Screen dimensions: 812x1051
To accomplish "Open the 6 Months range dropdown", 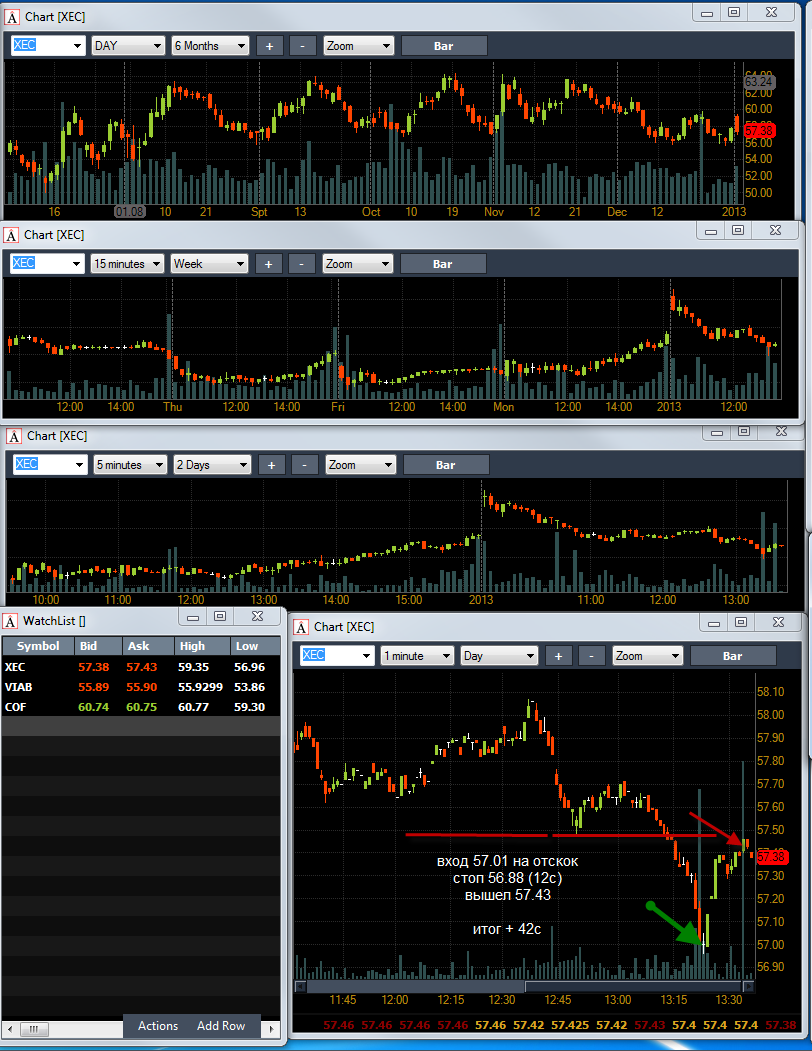I will click(x=210, y=46).
